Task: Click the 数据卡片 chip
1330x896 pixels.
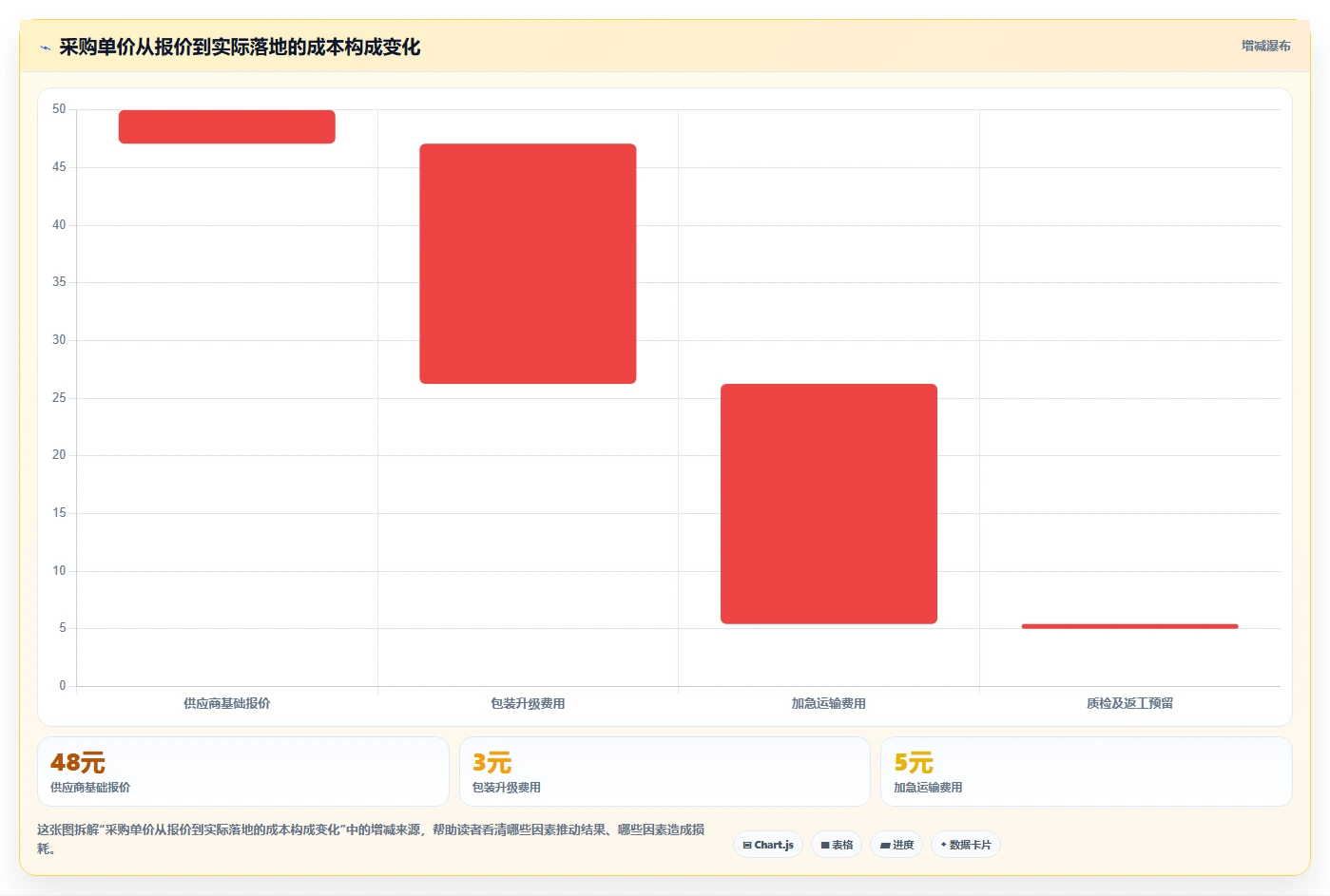Action: click(x=966, y=845)
